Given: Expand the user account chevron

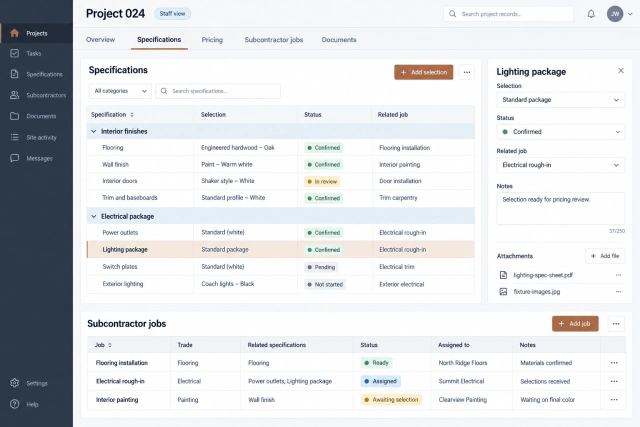Looking at the screenshot, I should [x=630, y=14].
